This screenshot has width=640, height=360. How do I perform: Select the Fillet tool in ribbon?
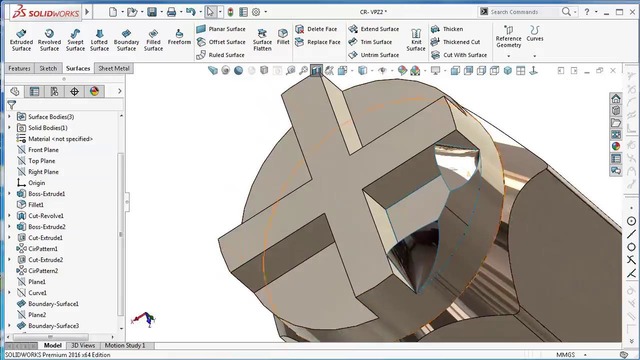283,37
